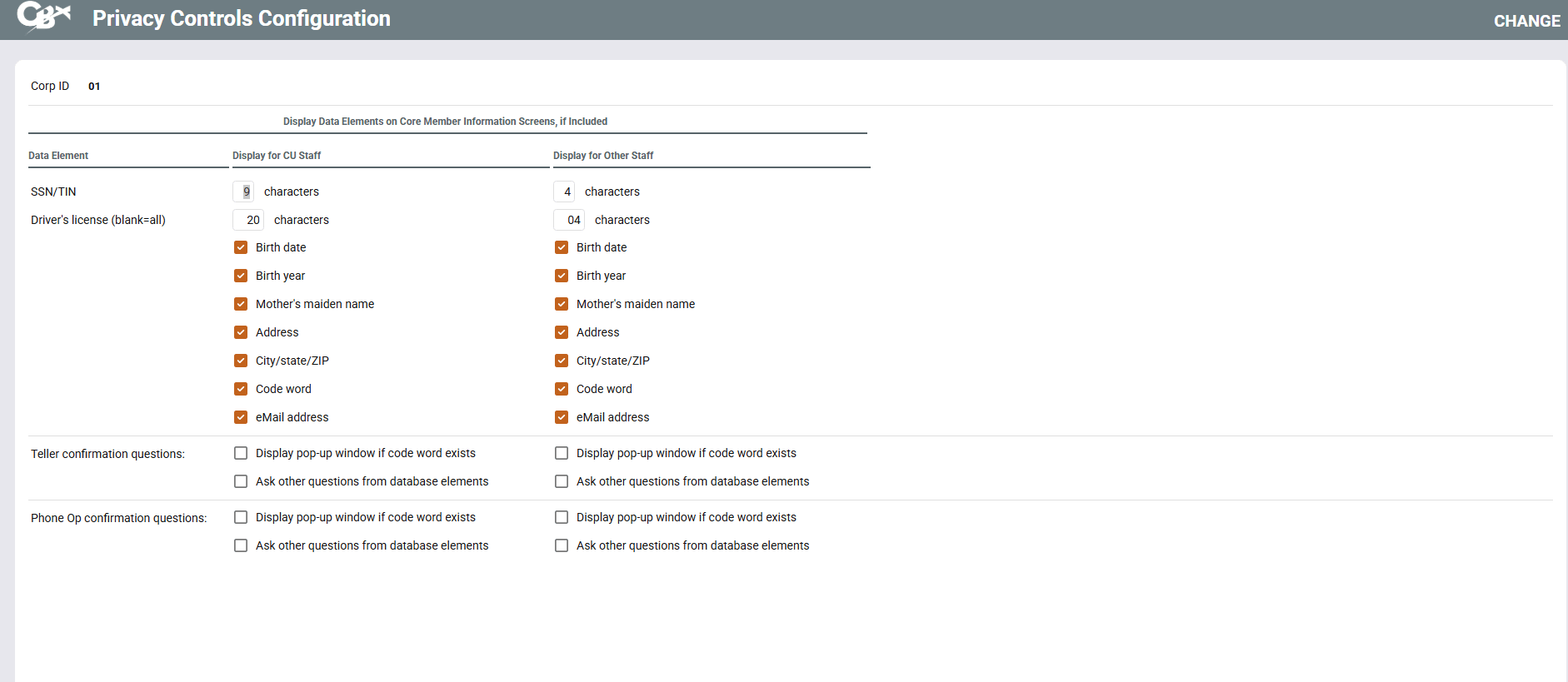Click SSN/TIN characters field for Other Staff
Image resolution: width=1568 pixels, height=682 pixels.
coord(564,192)
